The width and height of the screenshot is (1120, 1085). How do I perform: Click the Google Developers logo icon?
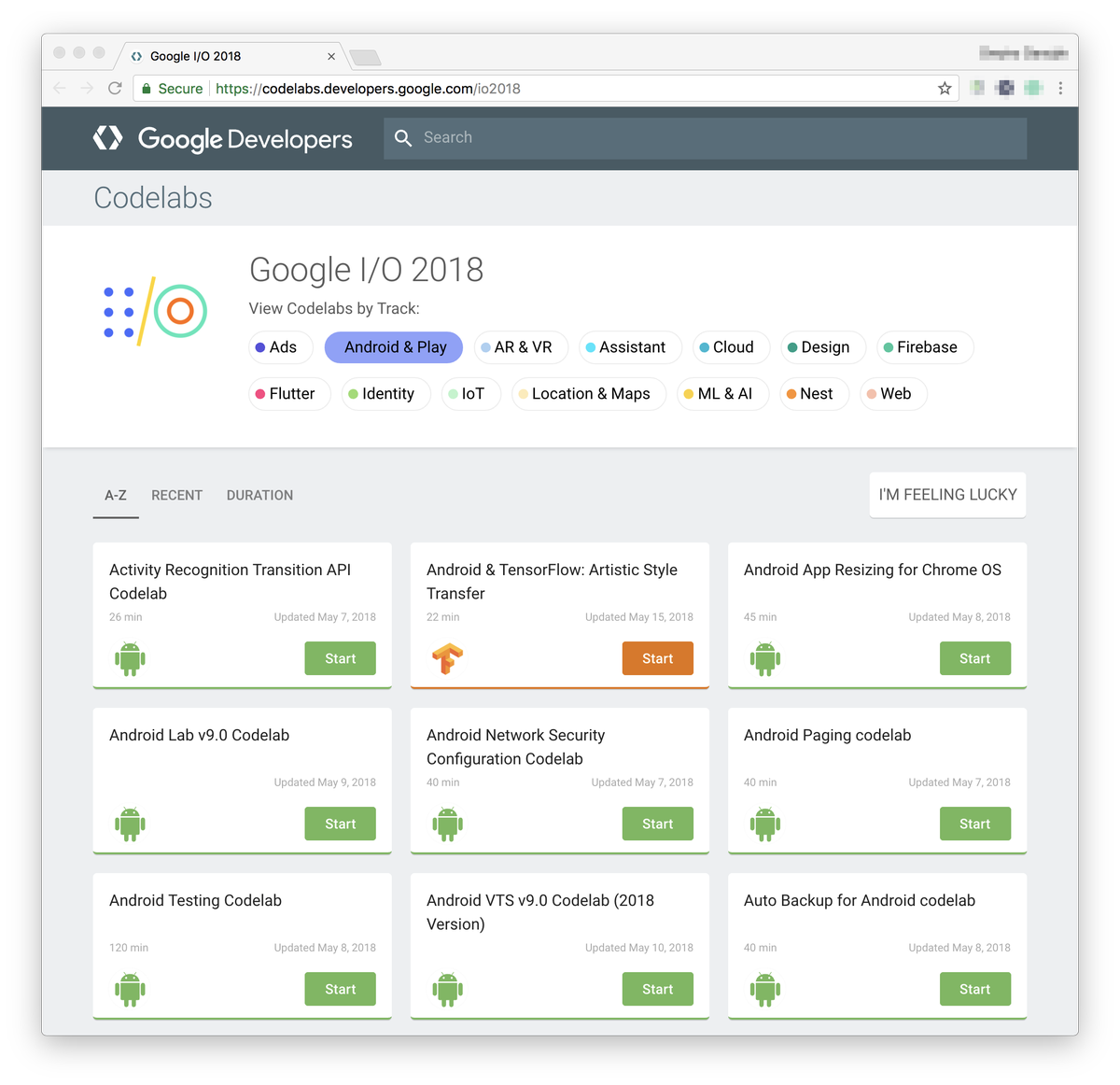(x=108, y=138)
